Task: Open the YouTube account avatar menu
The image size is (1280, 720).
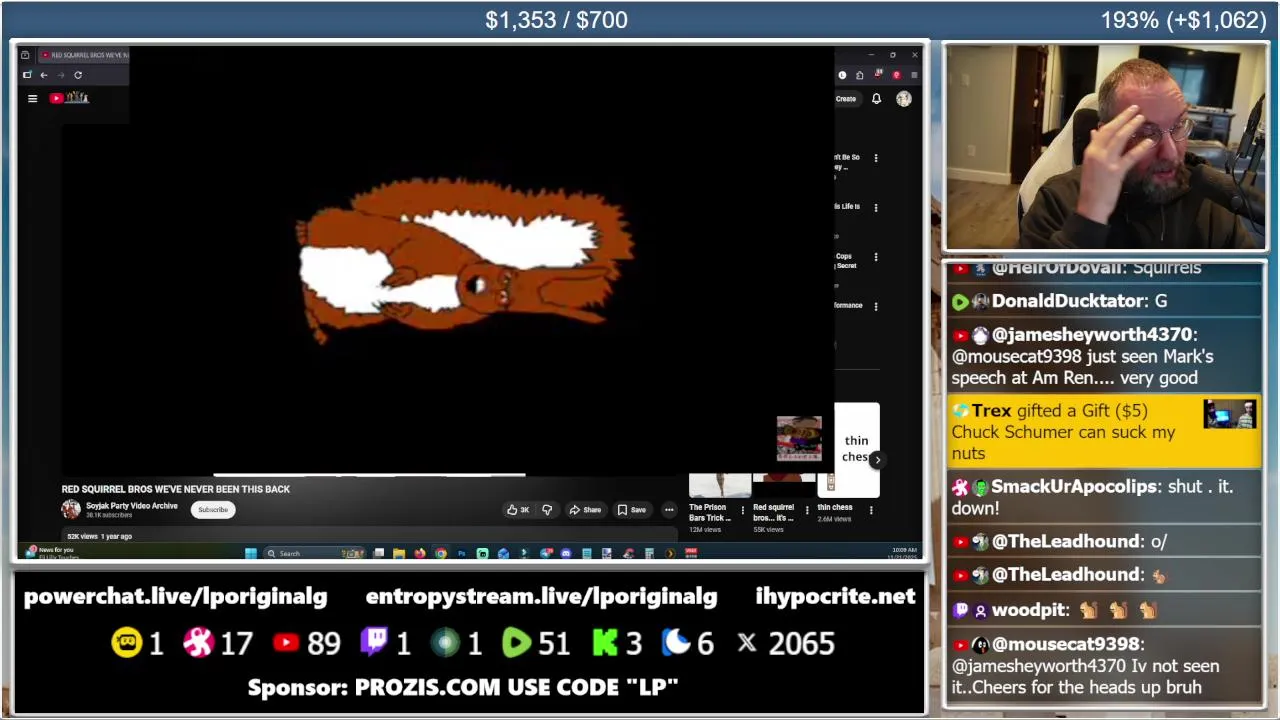Action: pos(904,99)
